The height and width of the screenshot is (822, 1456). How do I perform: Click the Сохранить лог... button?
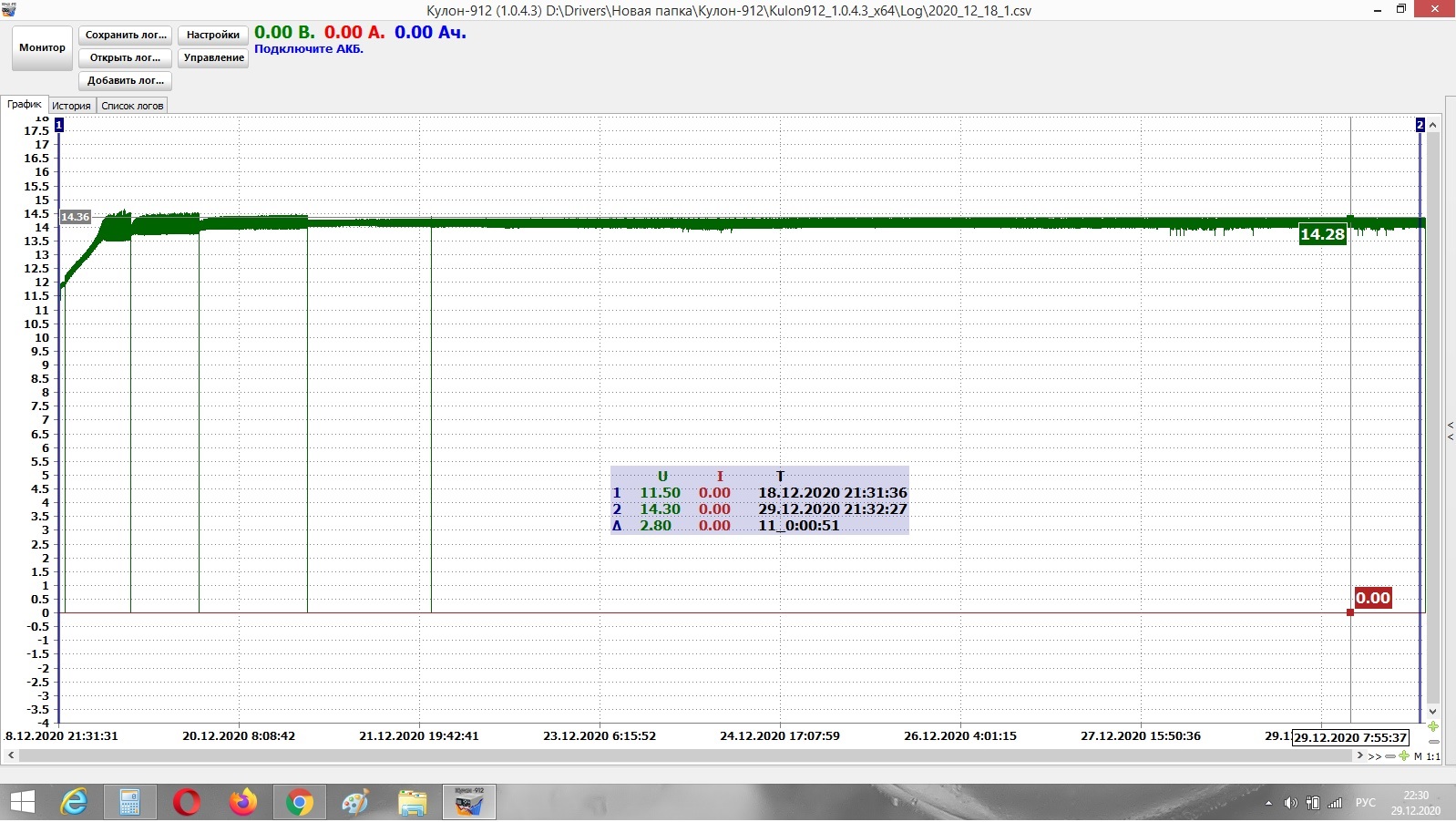126,36
